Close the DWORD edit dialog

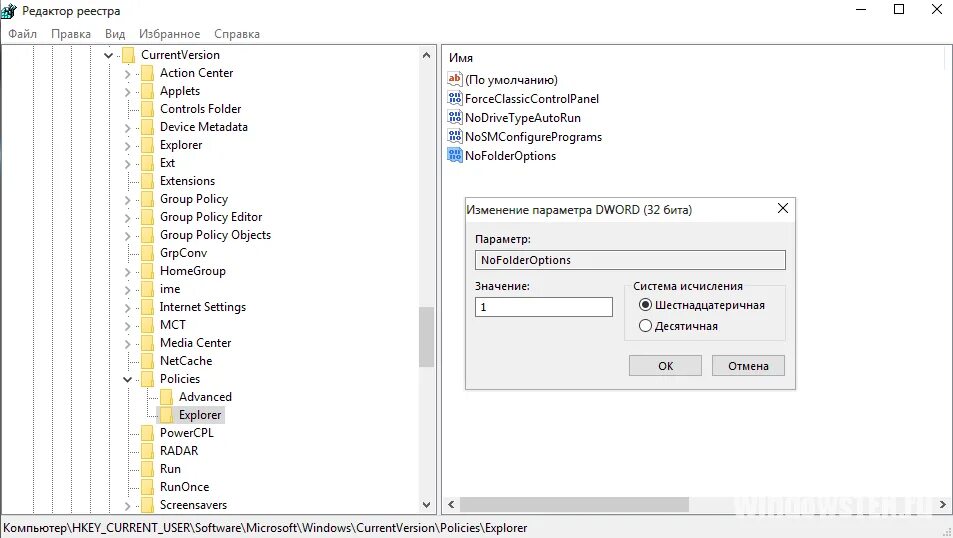(x=783, y=209)
